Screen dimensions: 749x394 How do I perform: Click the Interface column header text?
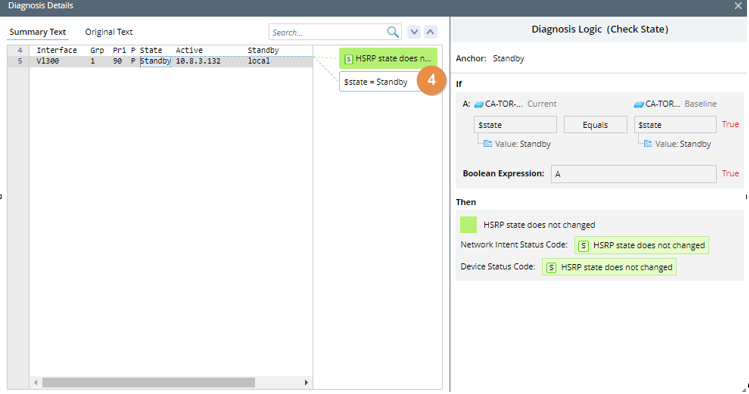[x=56, y=50]
